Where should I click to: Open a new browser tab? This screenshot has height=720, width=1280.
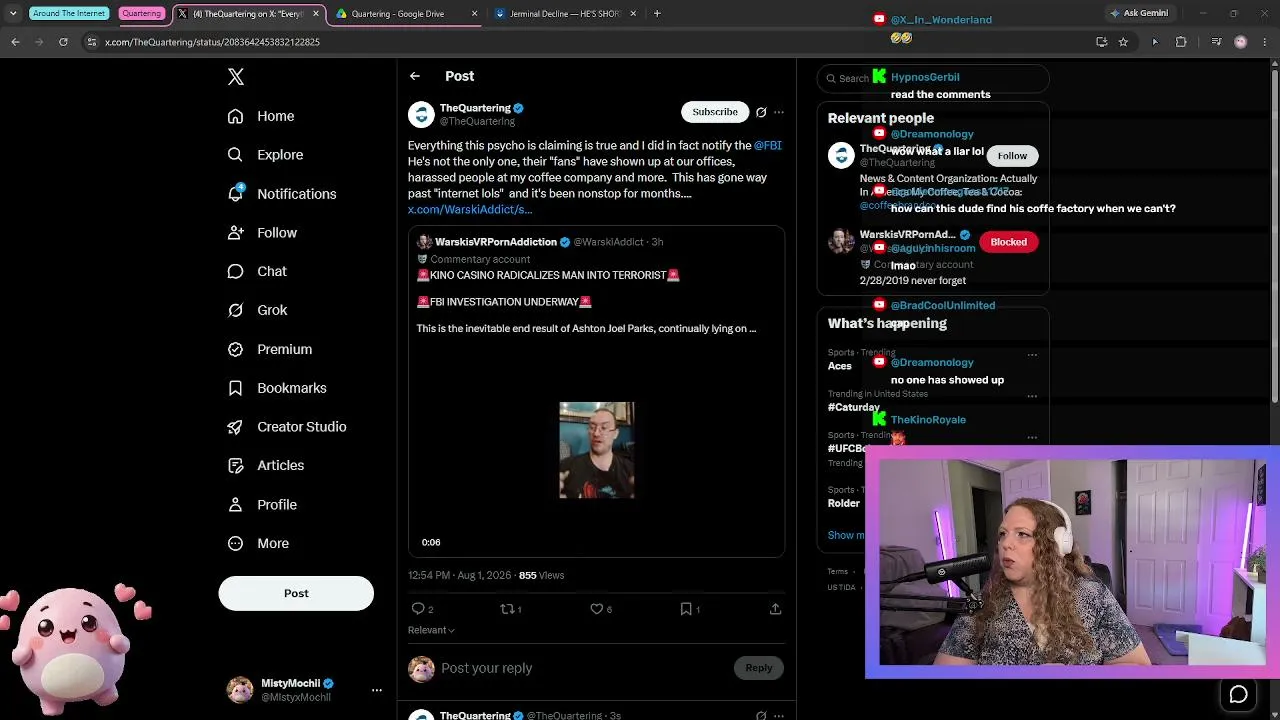click(x=657, y=14)
